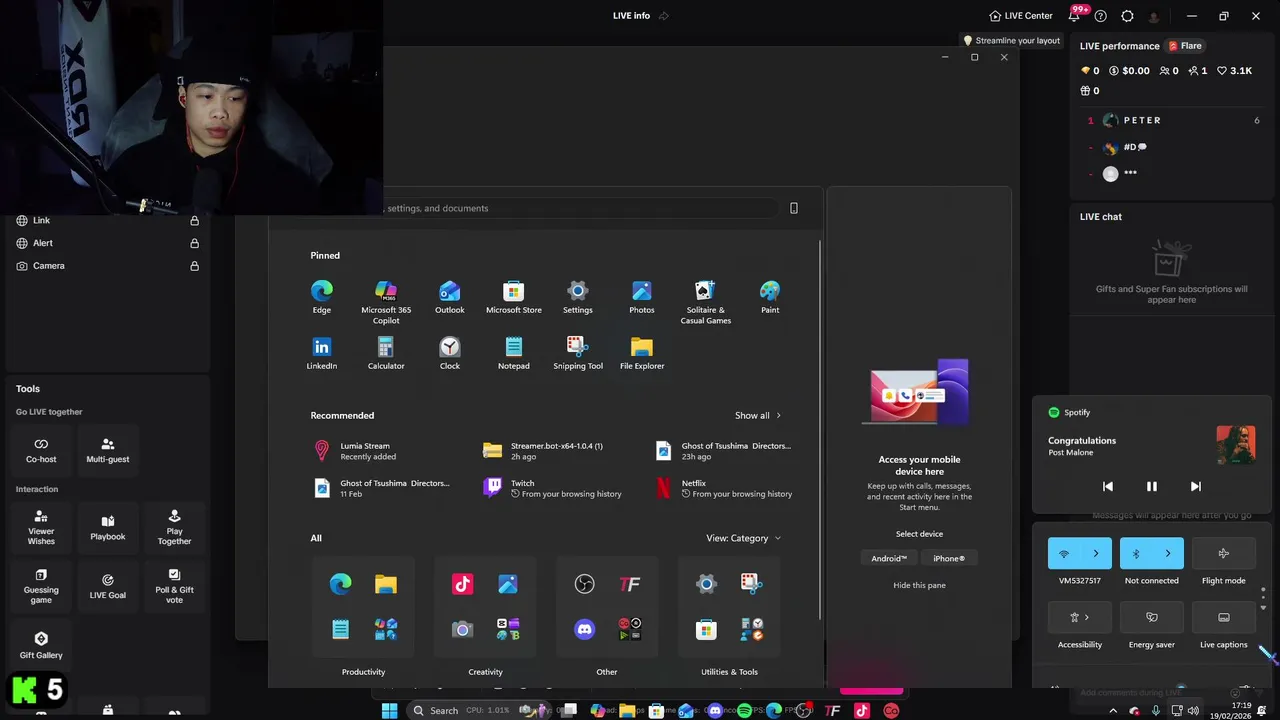Open the Playbook tool
This screenshot has width=1280, height=720.
tap(108, 527)
